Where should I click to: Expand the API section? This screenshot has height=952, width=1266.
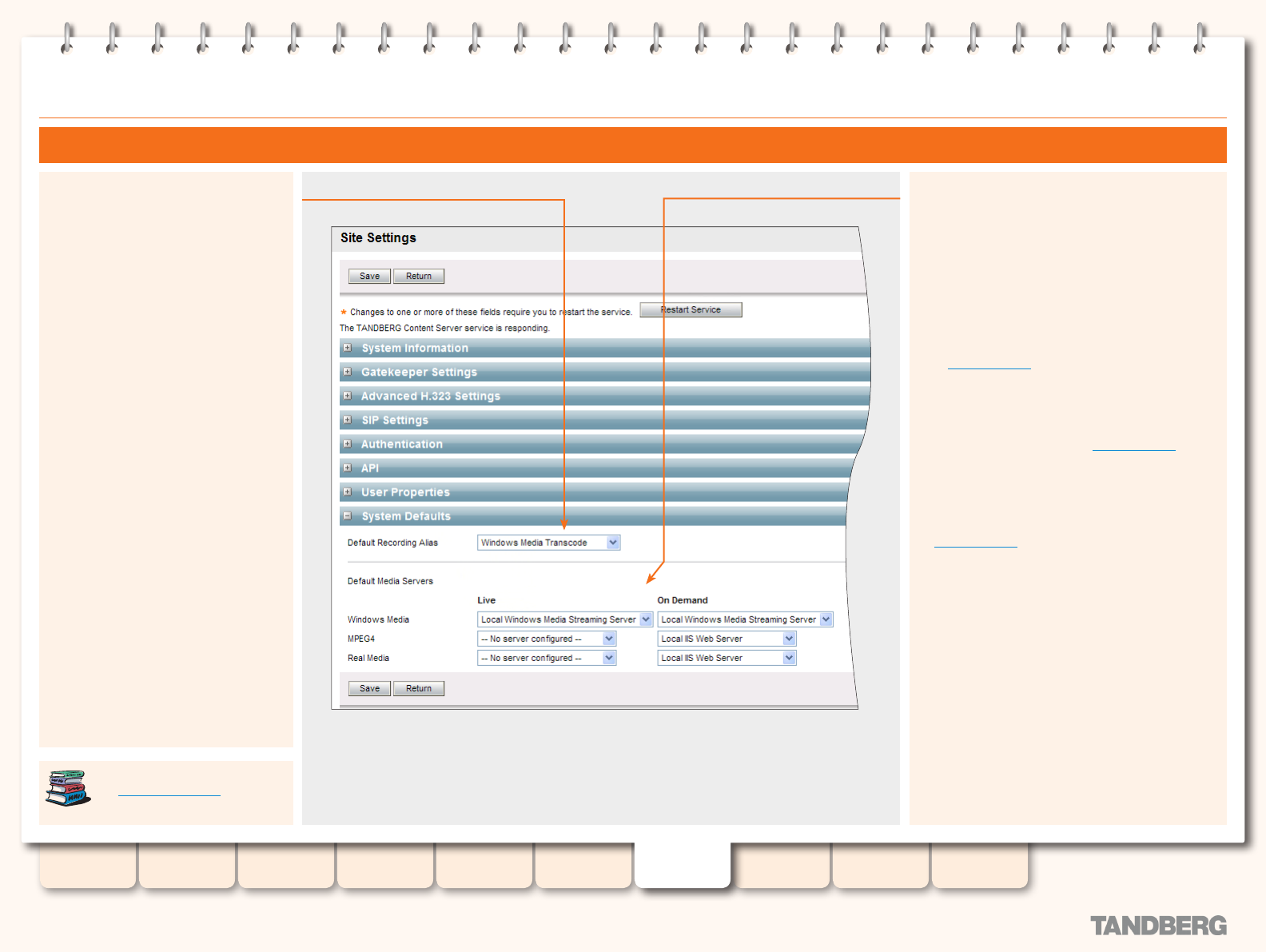pos(347,468)
